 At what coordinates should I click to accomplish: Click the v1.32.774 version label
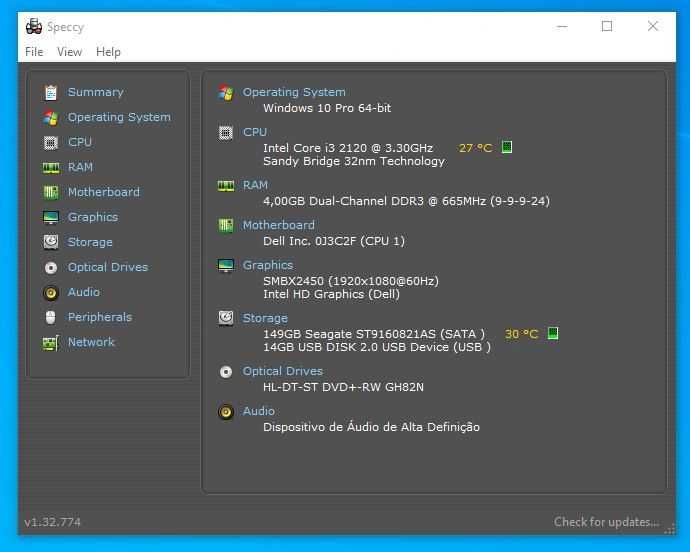point(52,523)
